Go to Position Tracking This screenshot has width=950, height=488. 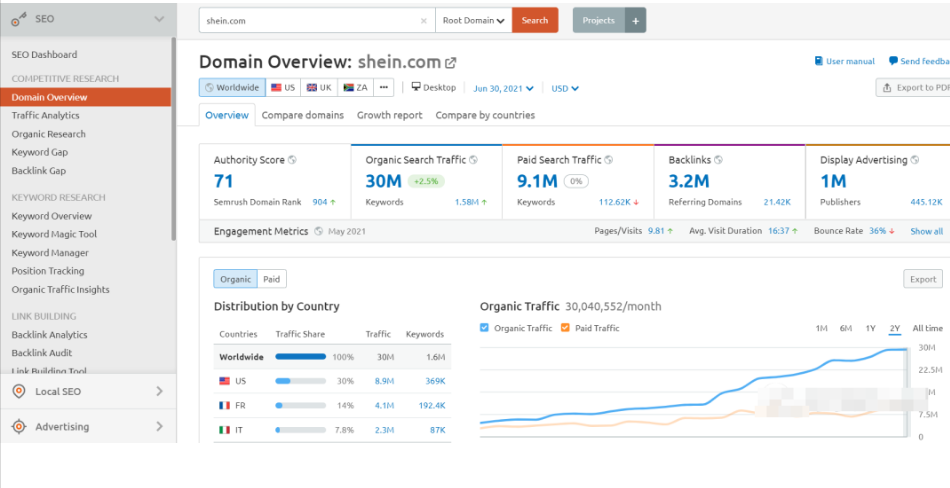coord(48,271)
